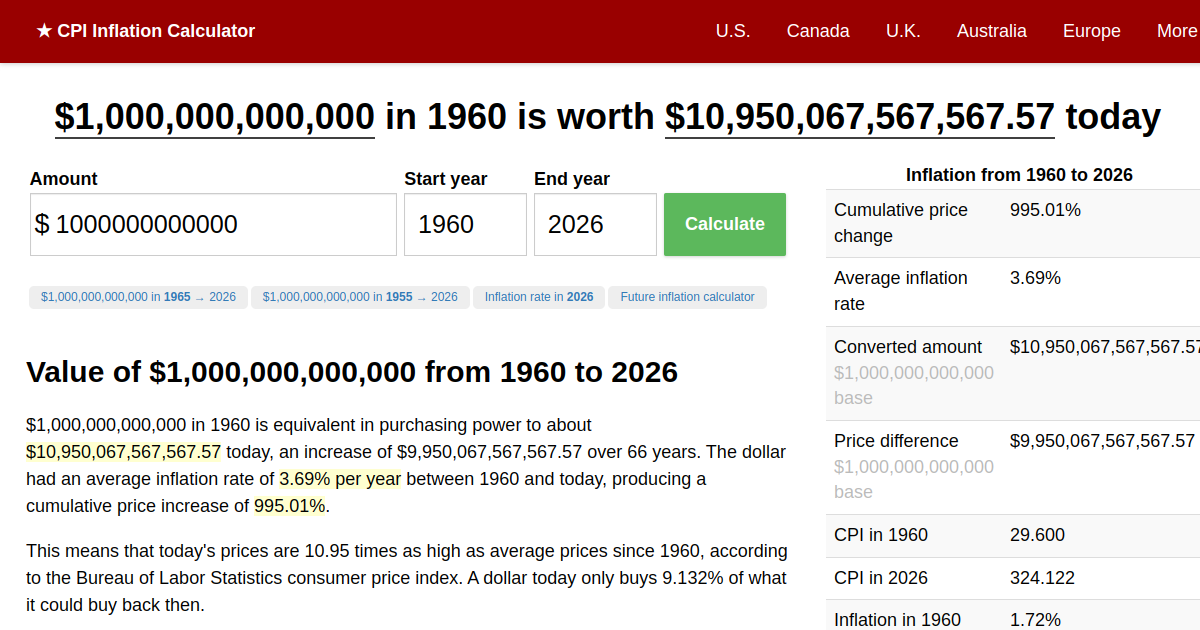Image resolution: width=1200 pixels, height=630 pixels.
Task: Navigate to the Canada menu item
Action: [x=818, y=31]
